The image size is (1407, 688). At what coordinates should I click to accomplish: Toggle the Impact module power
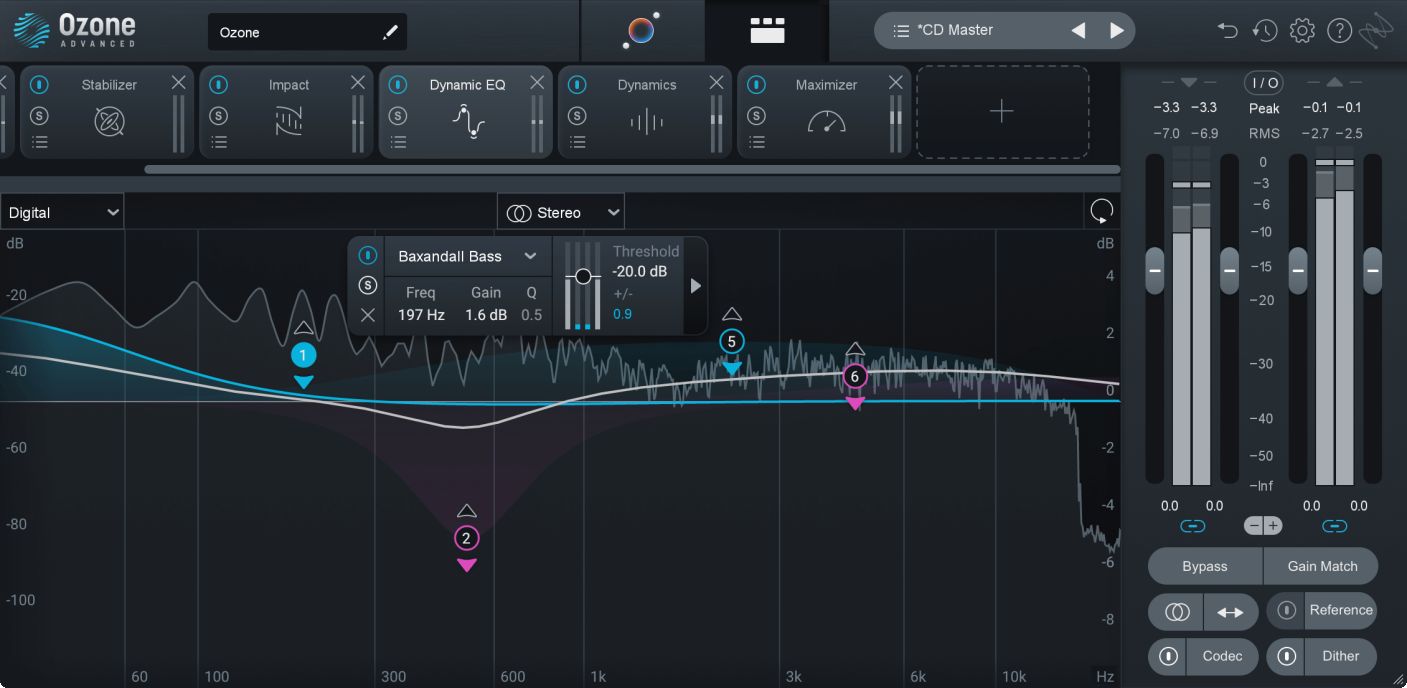[218, 85]
